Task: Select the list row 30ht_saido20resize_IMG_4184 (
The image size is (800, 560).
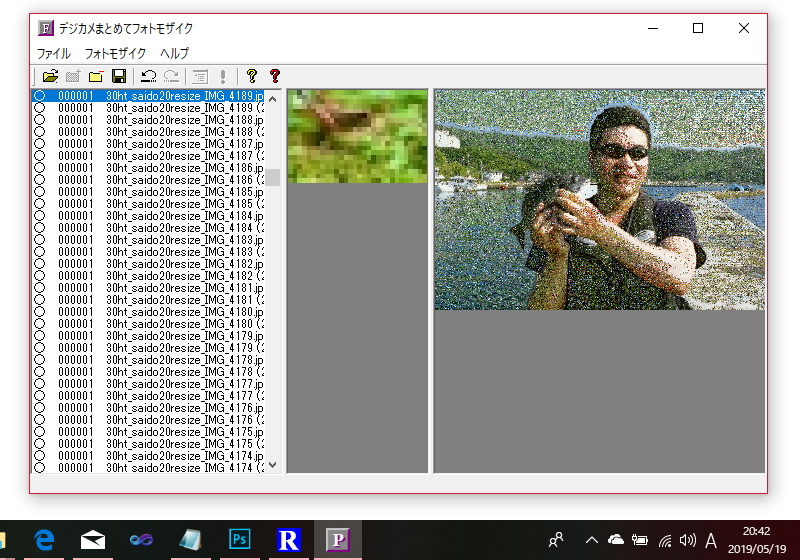Action: point(148,227)
